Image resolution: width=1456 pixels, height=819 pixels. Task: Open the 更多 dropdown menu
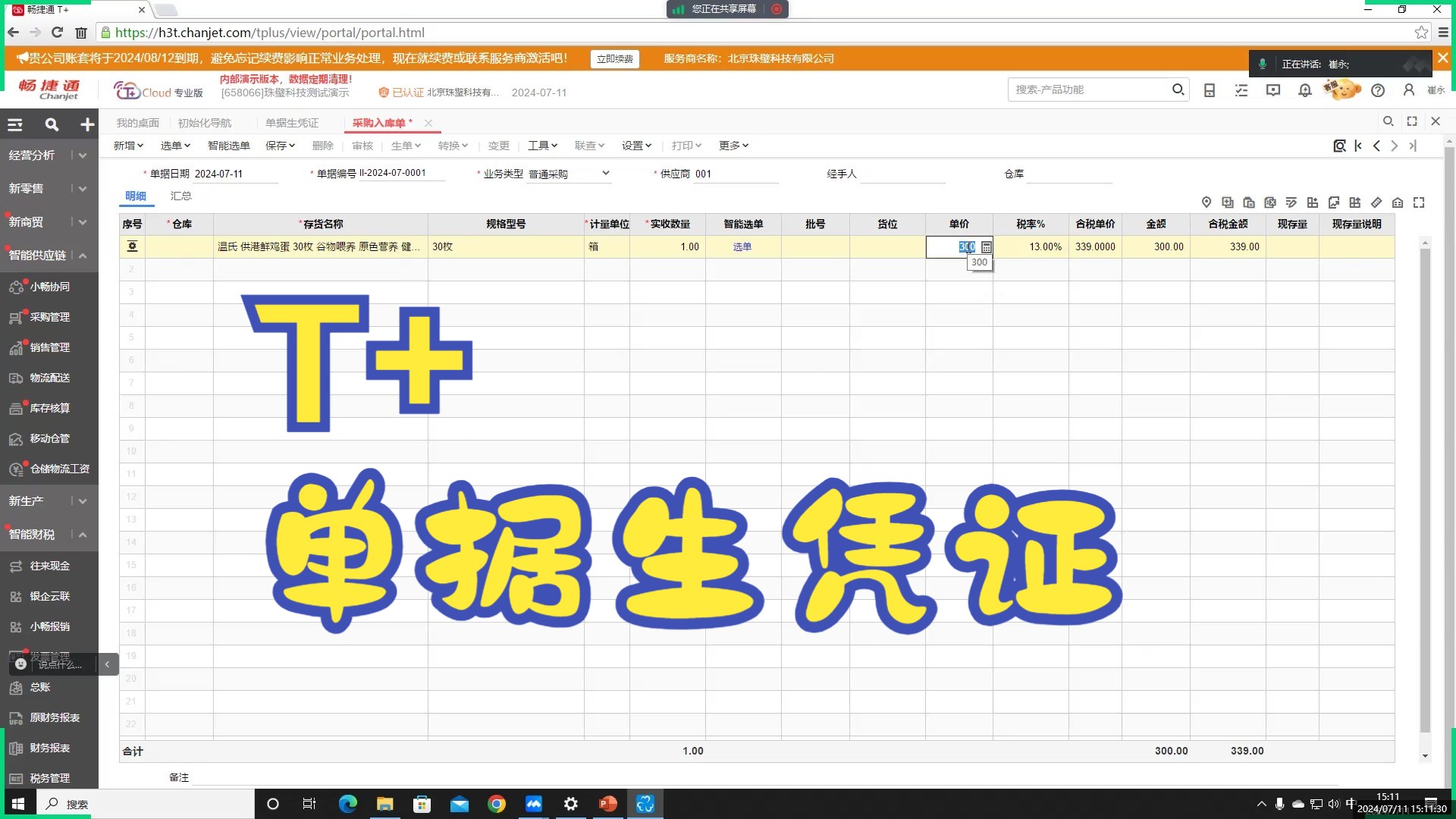pos(733,146)
